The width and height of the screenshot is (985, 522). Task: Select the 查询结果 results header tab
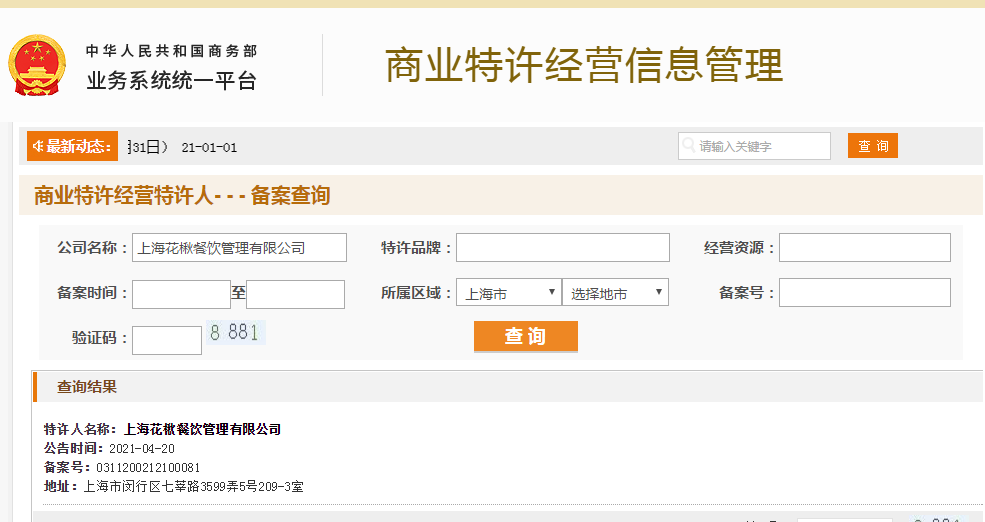(x=87, y=387)
